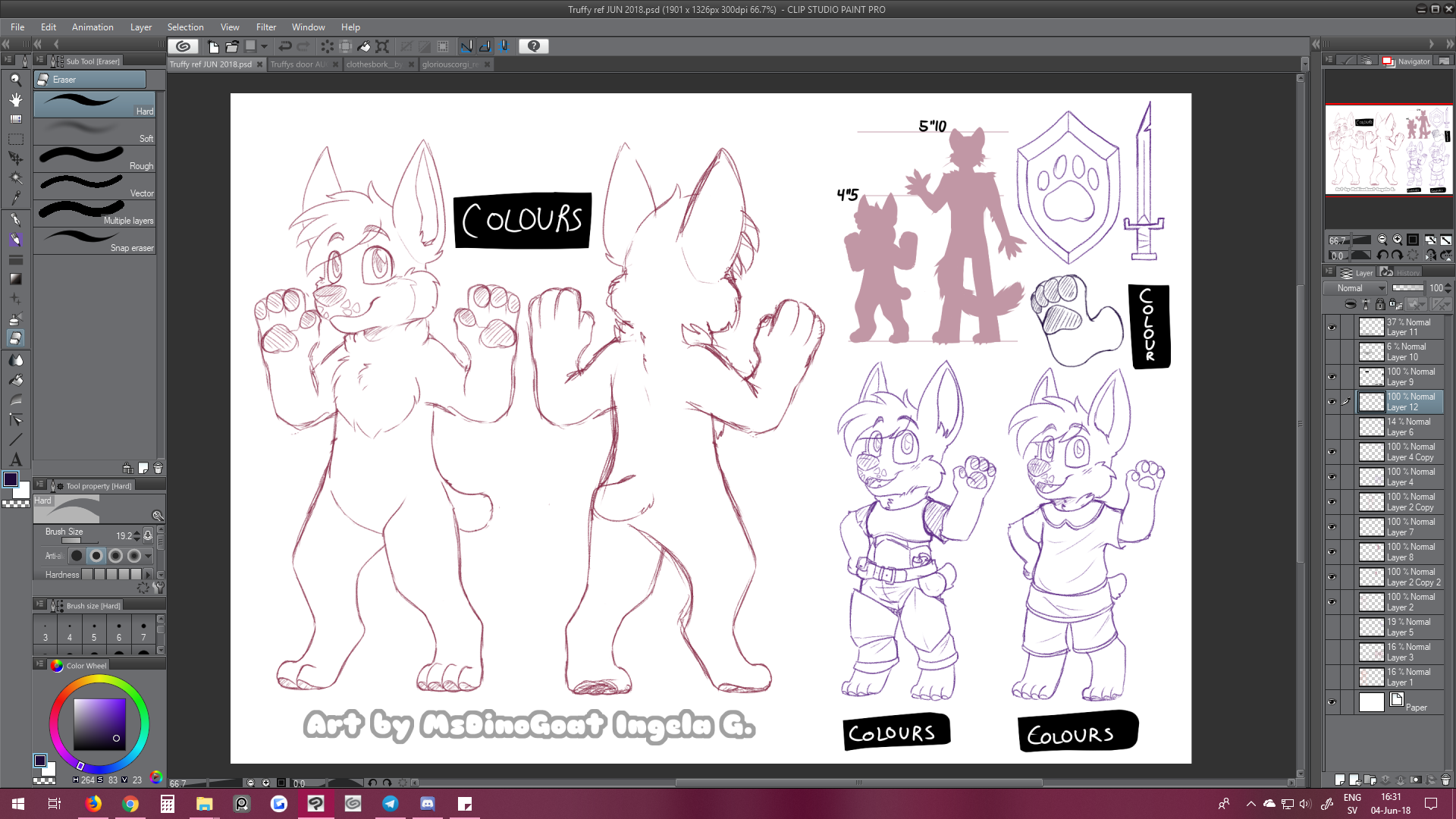Switch to the Truffys door document tab
The width and height of the screenshot is (1456, 819).
point(299,64)
